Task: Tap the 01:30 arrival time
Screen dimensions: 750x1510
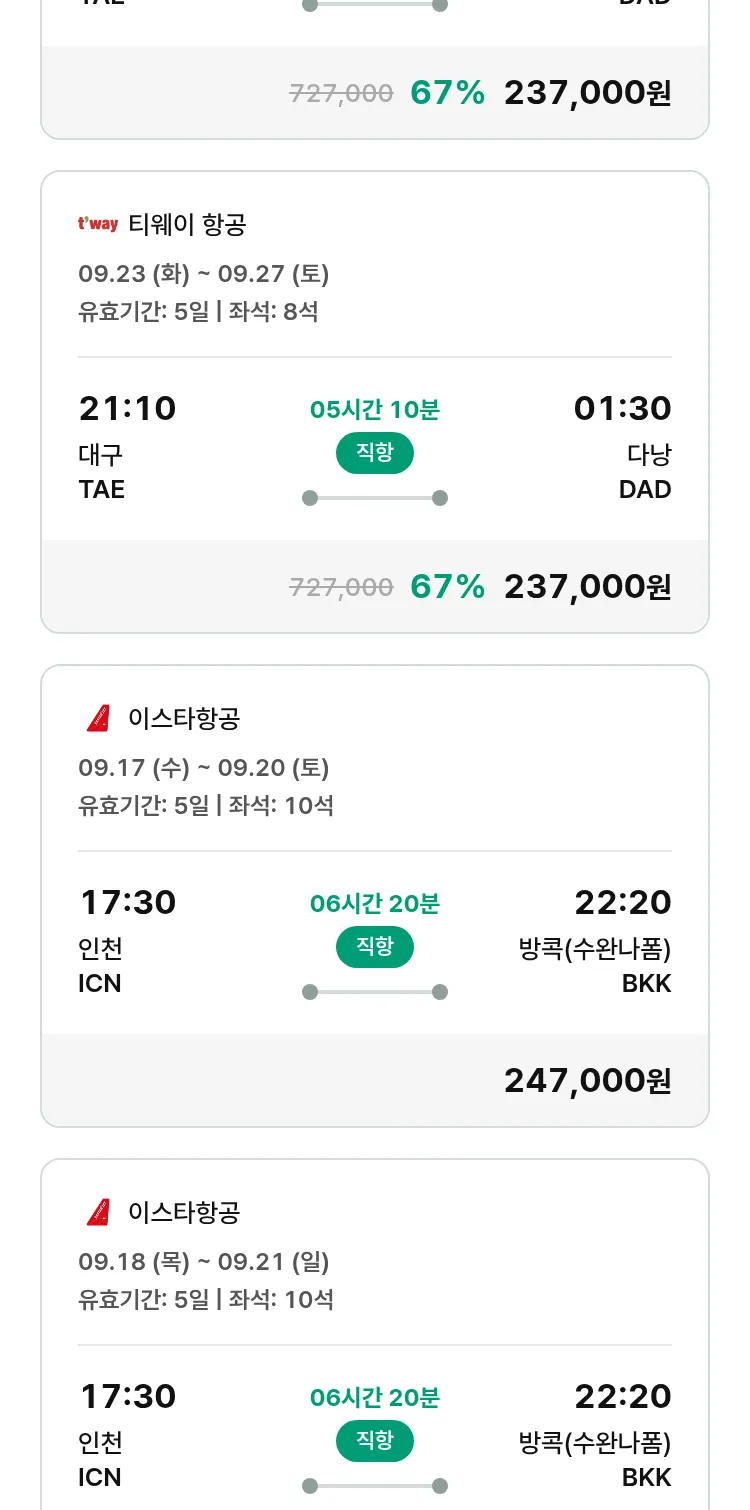Action: [622, 409]
